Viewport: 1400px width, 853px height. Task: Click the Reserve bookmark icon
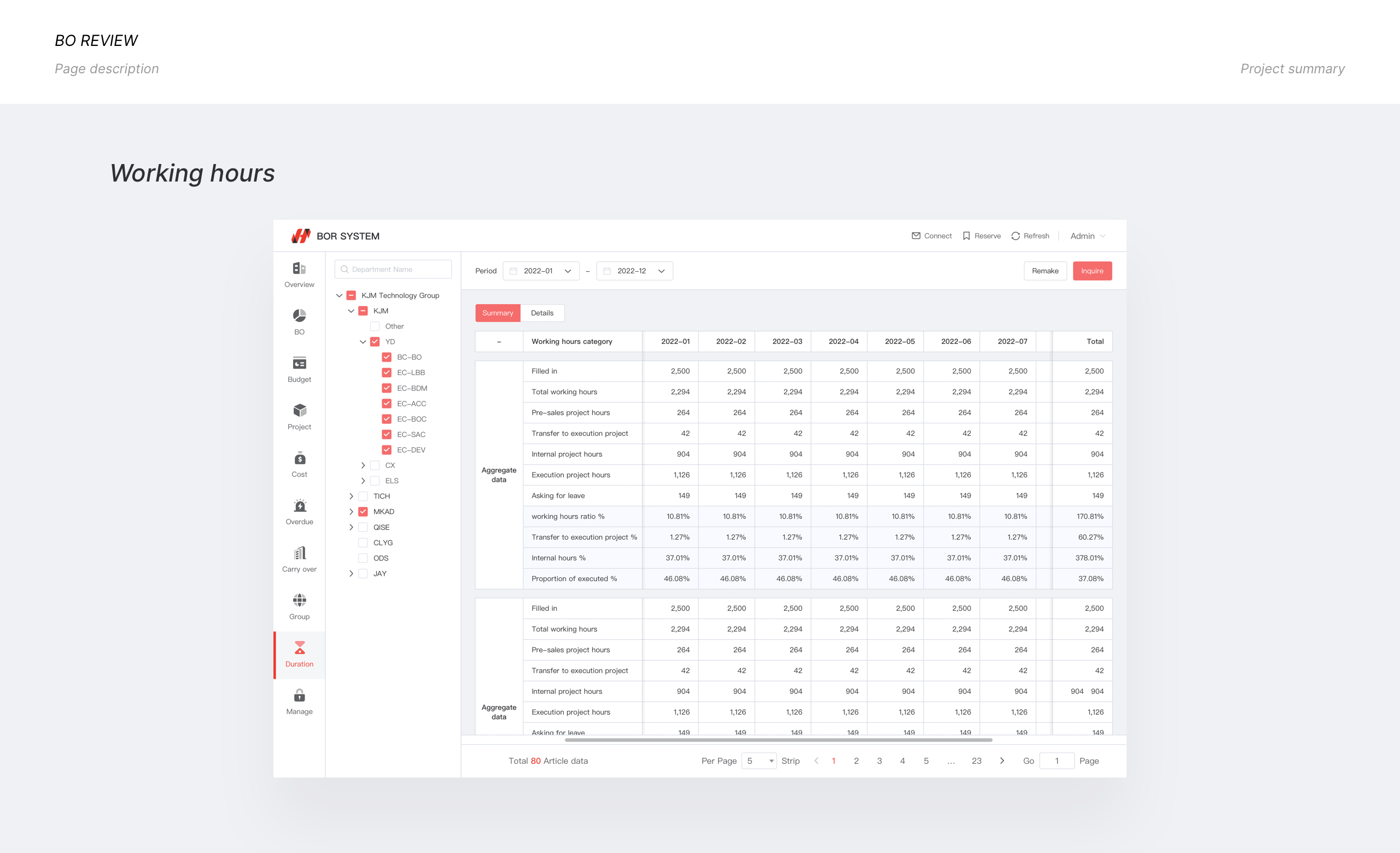point(966,236)
